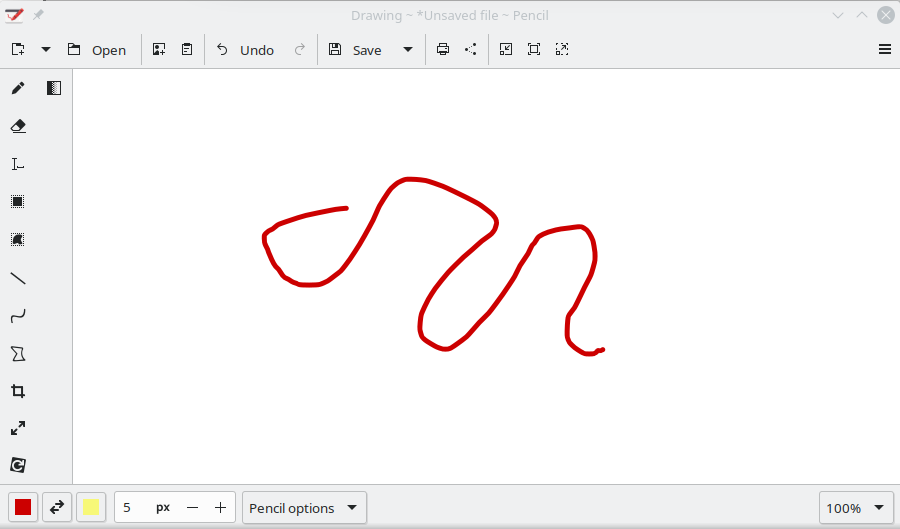The image size is (900, 529).
Task: Click the Share icon in toolbar
Action: tap(470, 49)
